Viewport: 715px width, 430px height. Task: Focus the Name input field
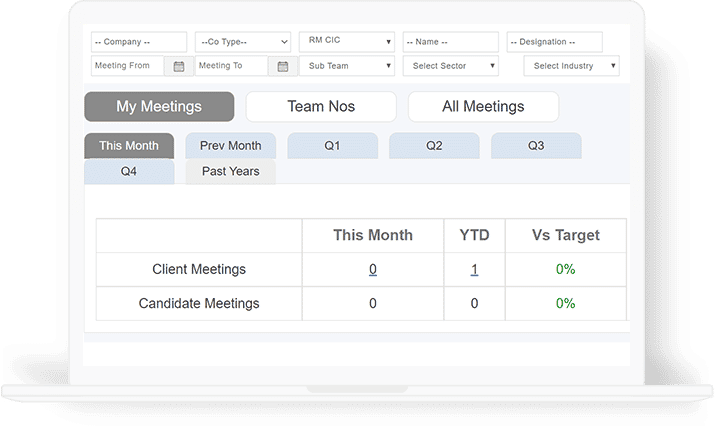tap(450, 42)
